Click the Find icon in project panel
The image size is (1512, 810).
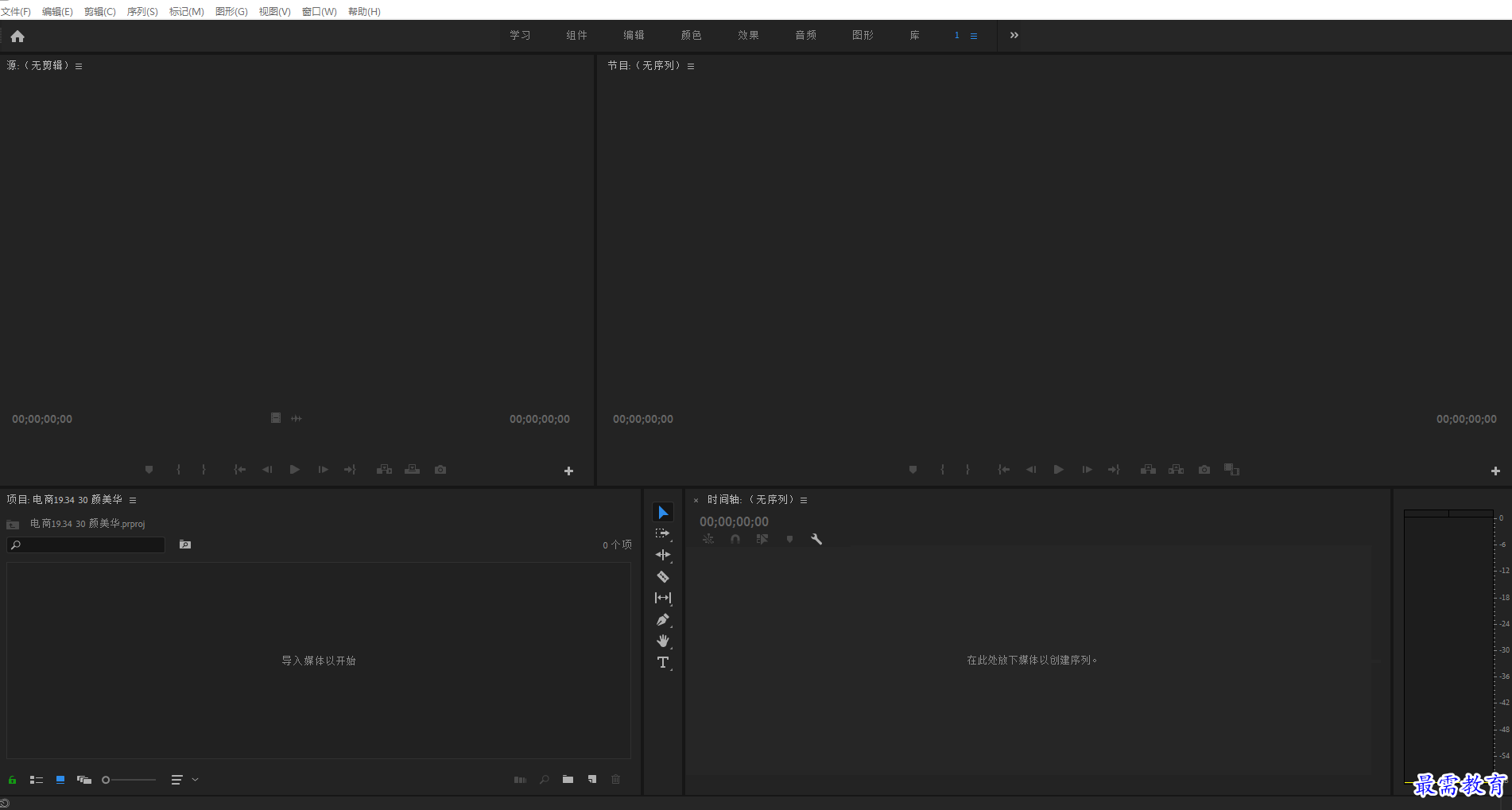545,780
